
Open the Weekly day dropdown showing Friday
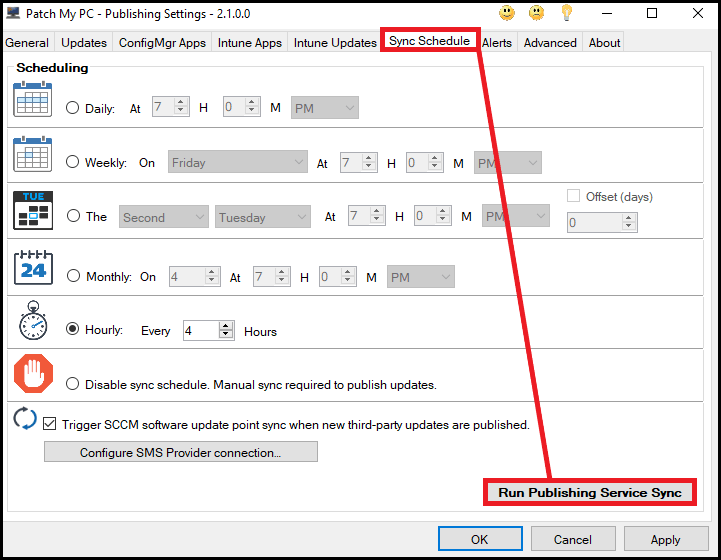(x=238, y=162)
